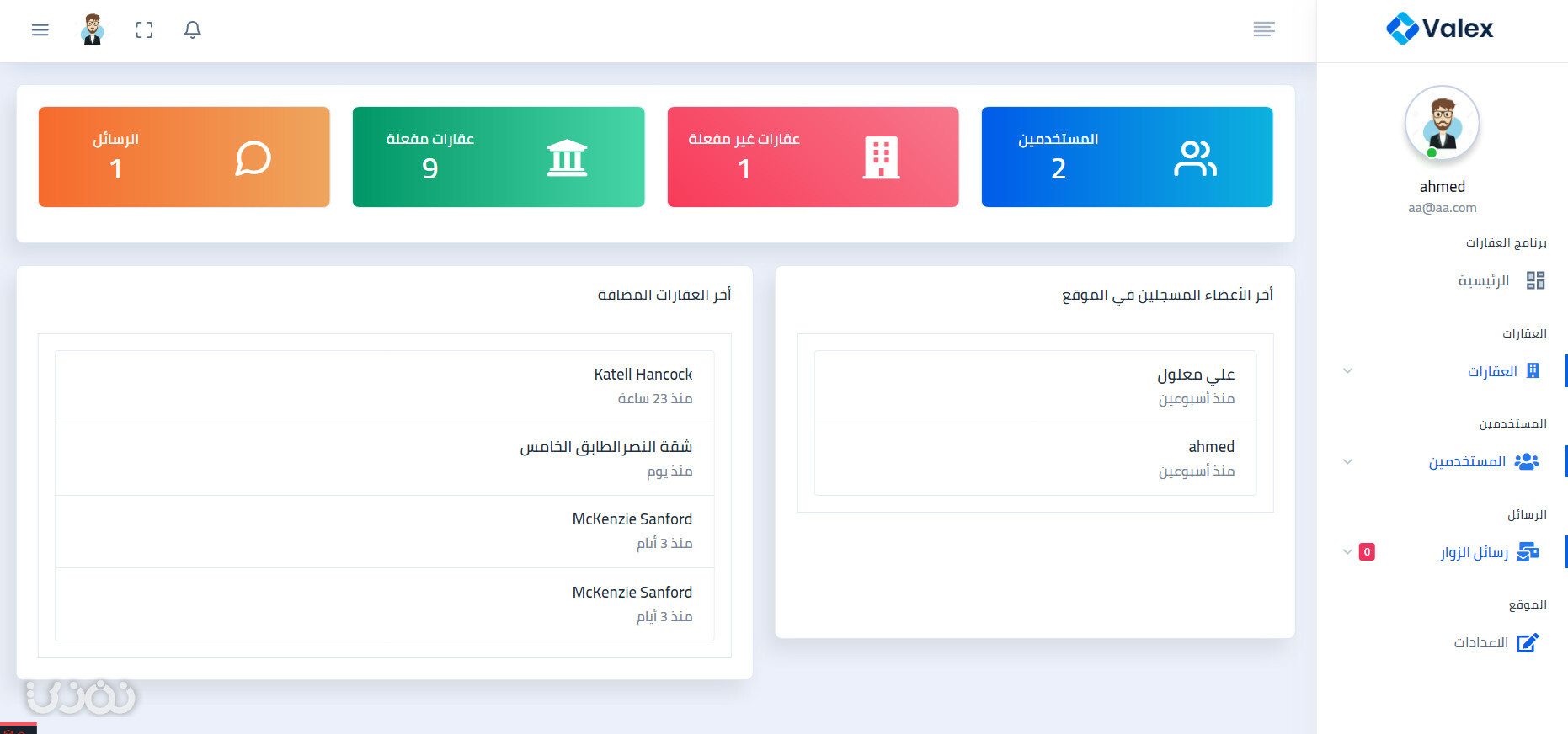1568x734 pixels.
Task: Toggle fullscreen mode icon
Action: point(144,30)
